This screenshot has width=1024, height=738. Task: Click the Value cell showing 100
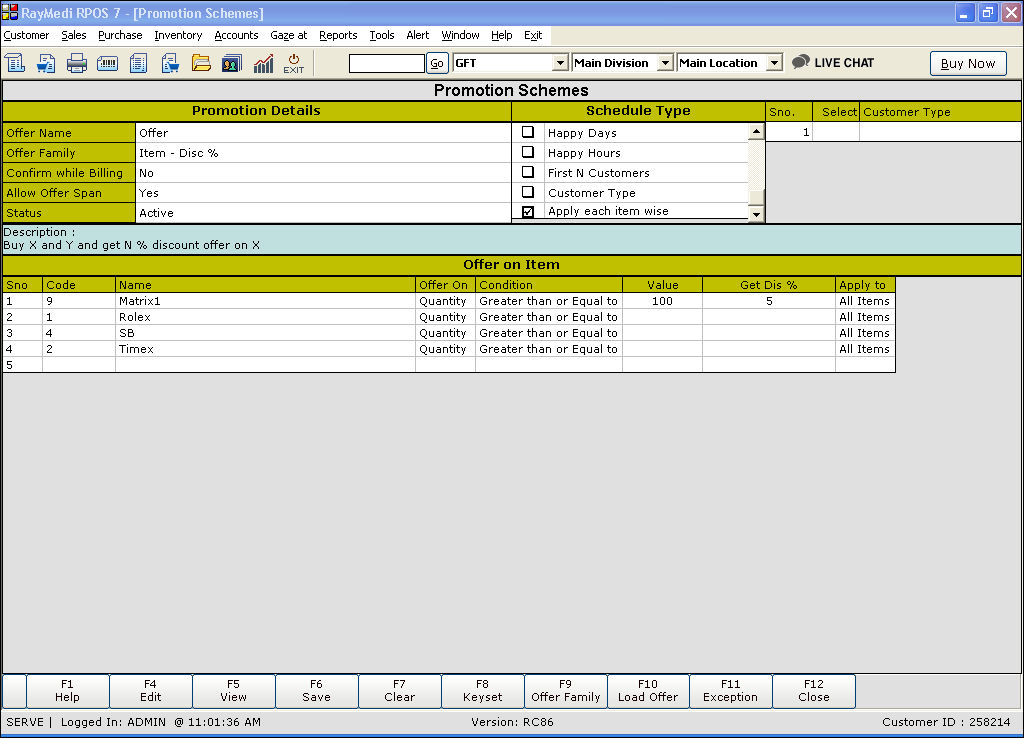[x=662, y=301]
